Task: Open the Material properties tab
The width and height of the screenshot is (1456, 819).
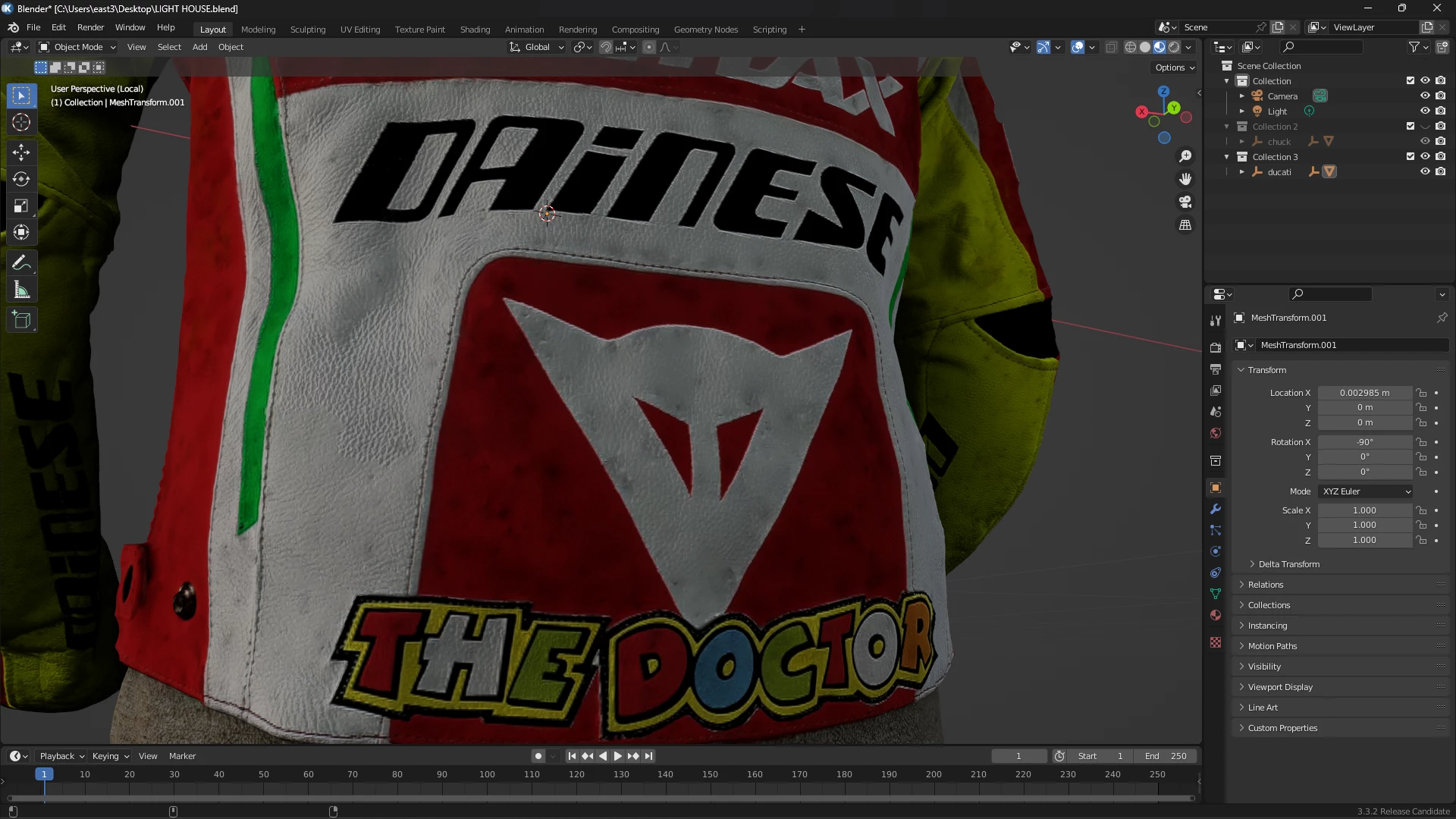Action: (x=1216, y=615)
